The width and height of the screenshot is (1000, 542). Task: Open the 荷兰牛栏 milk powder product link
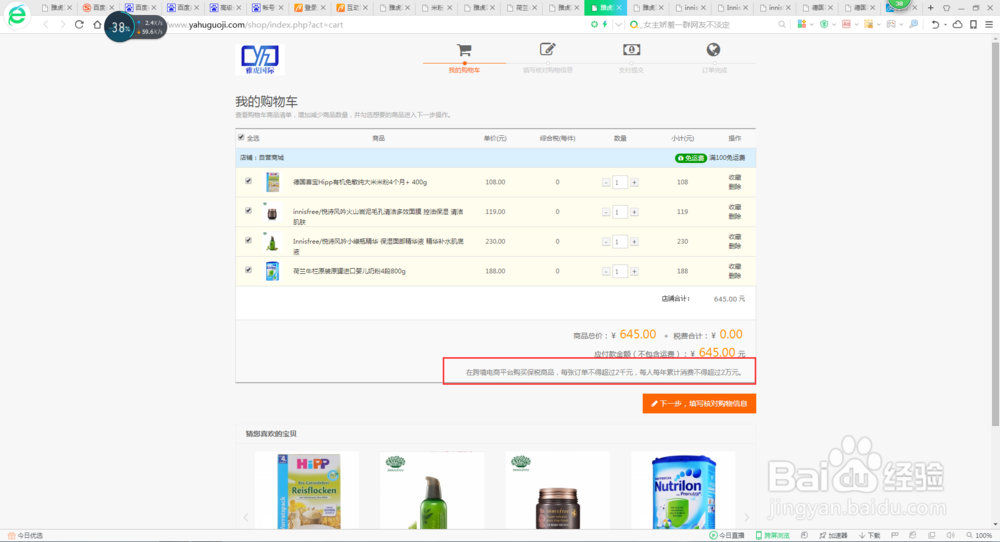click(x=349, y=271)
